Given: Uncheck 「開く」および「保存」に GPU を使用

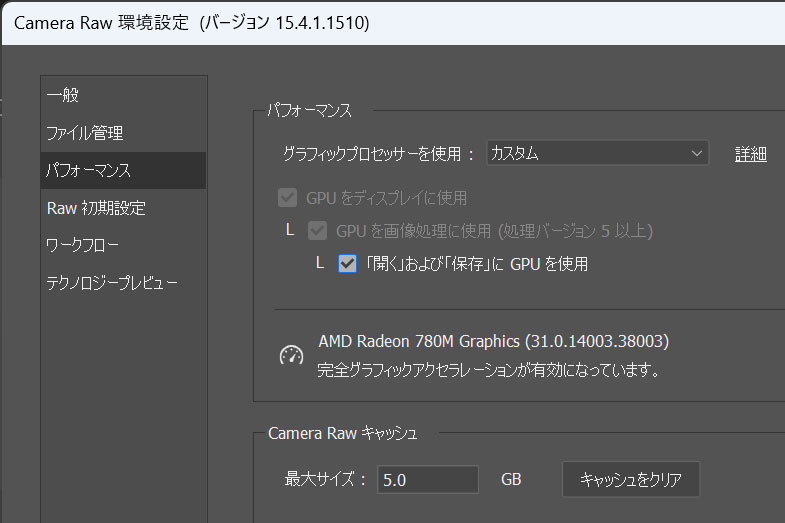Looking at the screenshot, I should [347, 263].
